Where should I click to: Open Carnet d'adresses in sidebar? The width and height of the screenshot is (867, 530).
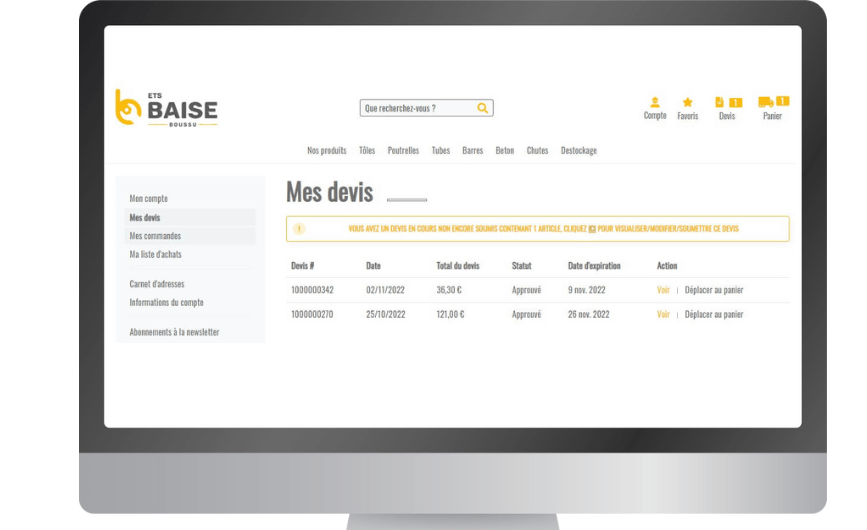(156, 284)
